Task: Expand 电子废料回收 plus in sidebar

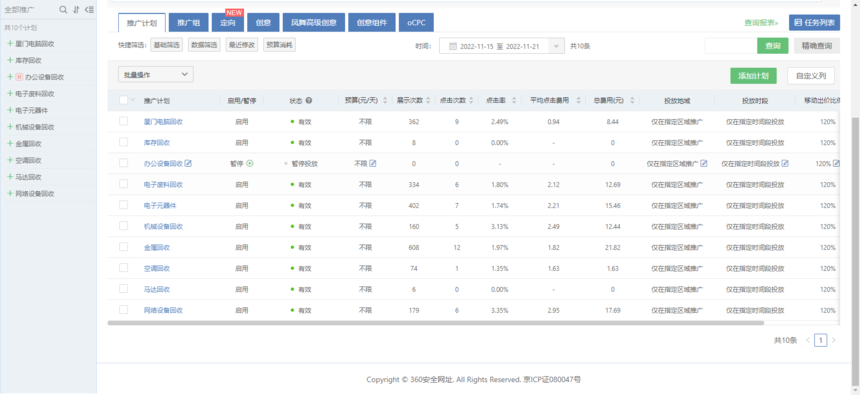Action: click(10, 94)
